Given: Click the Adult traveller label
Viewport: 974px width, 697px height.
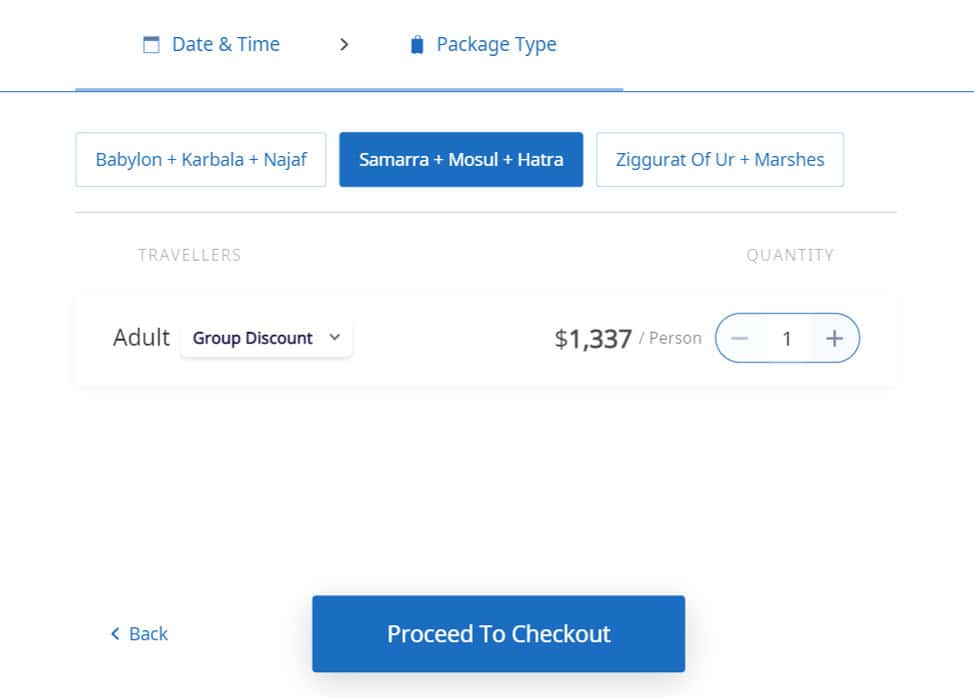Looking at the screenshot, I should 141,338.
